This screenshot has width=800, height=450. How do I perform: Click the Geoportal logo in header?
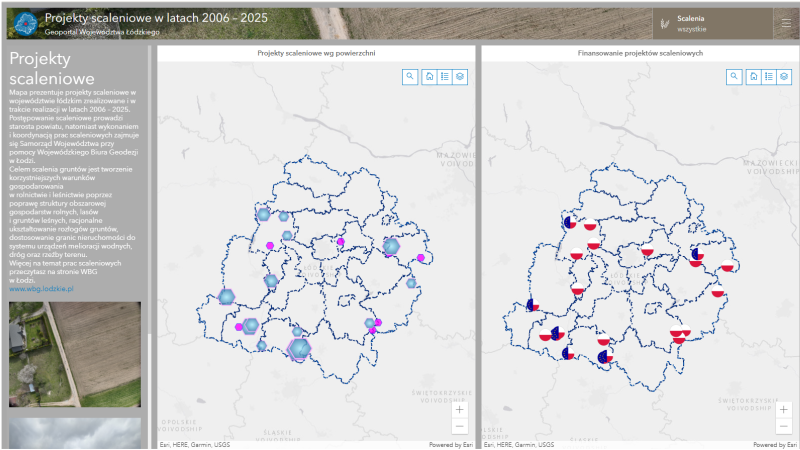click(22, 22)
